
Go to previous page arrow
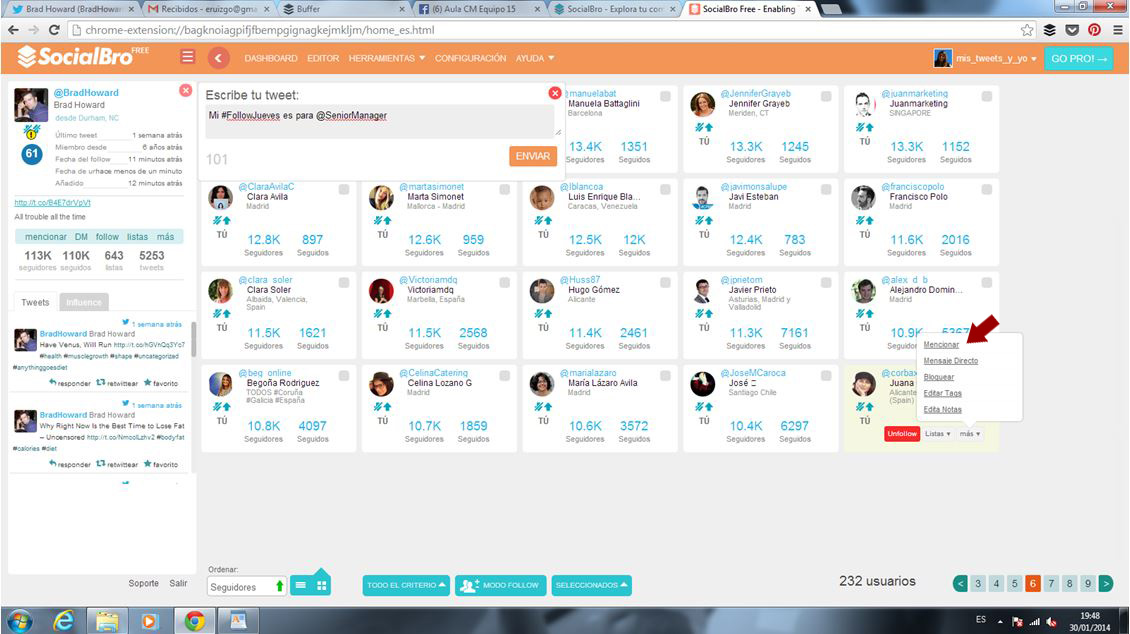point(961,583)
